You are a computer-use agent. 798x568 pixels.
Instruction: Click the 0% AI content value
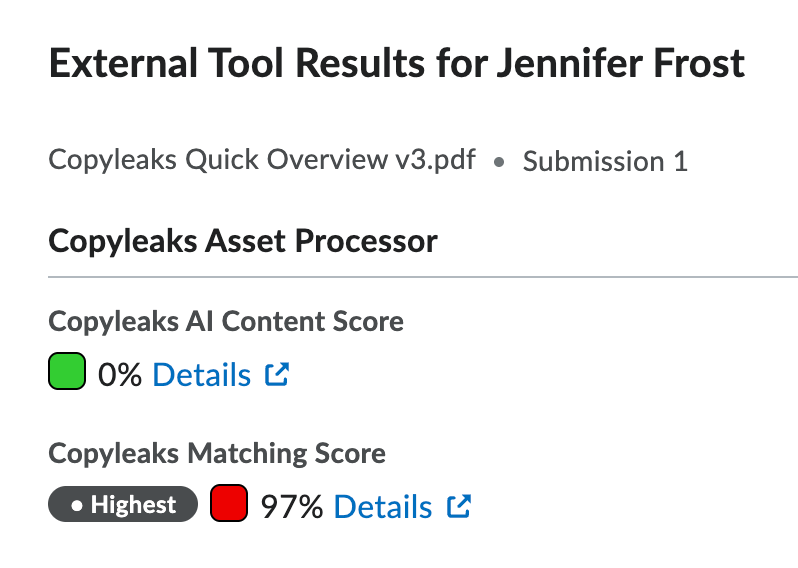(x=120, y=375)
